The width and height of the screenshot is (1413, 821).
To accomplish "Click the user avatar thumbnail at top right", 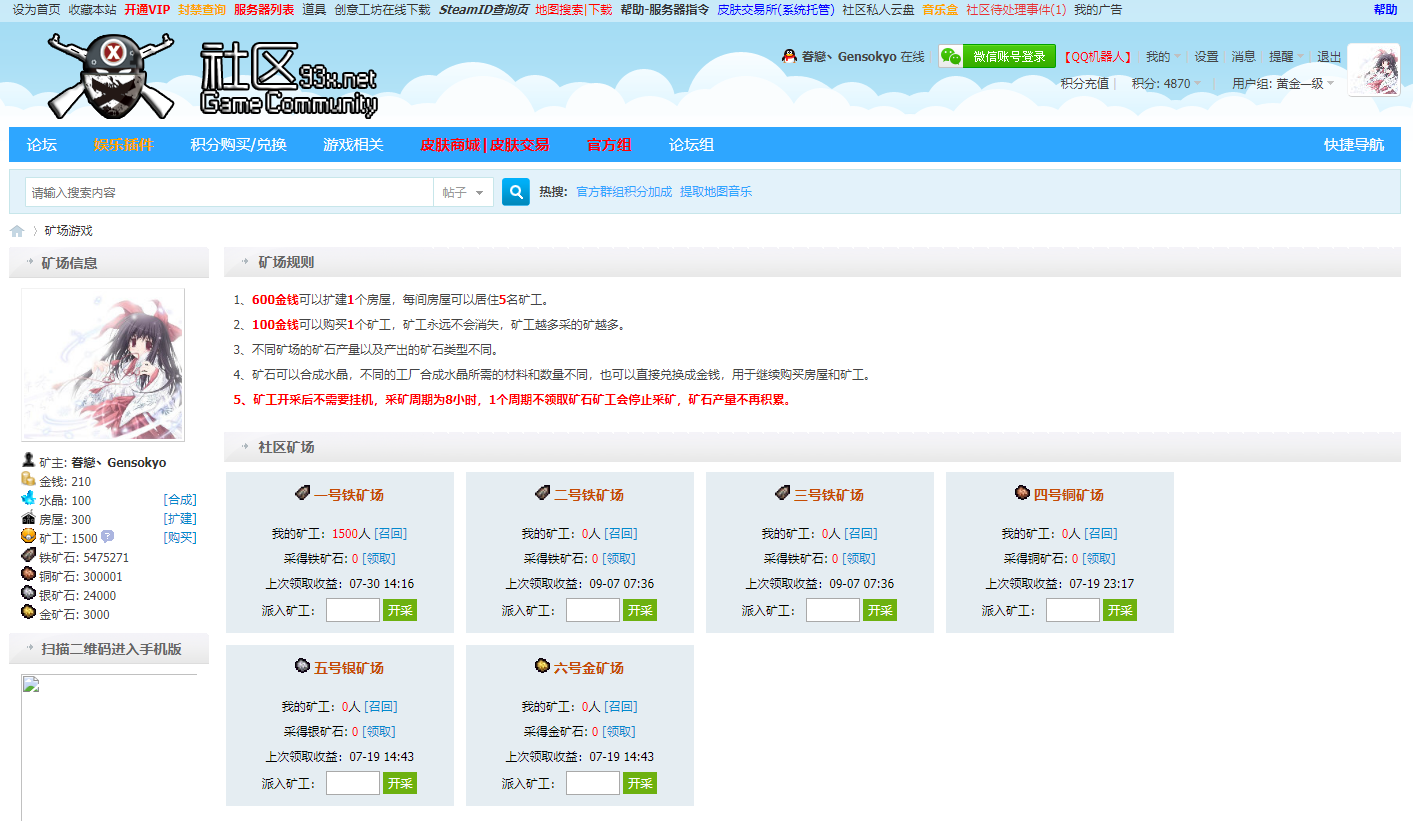I will pyautogui.click(x=1374, y=70).
